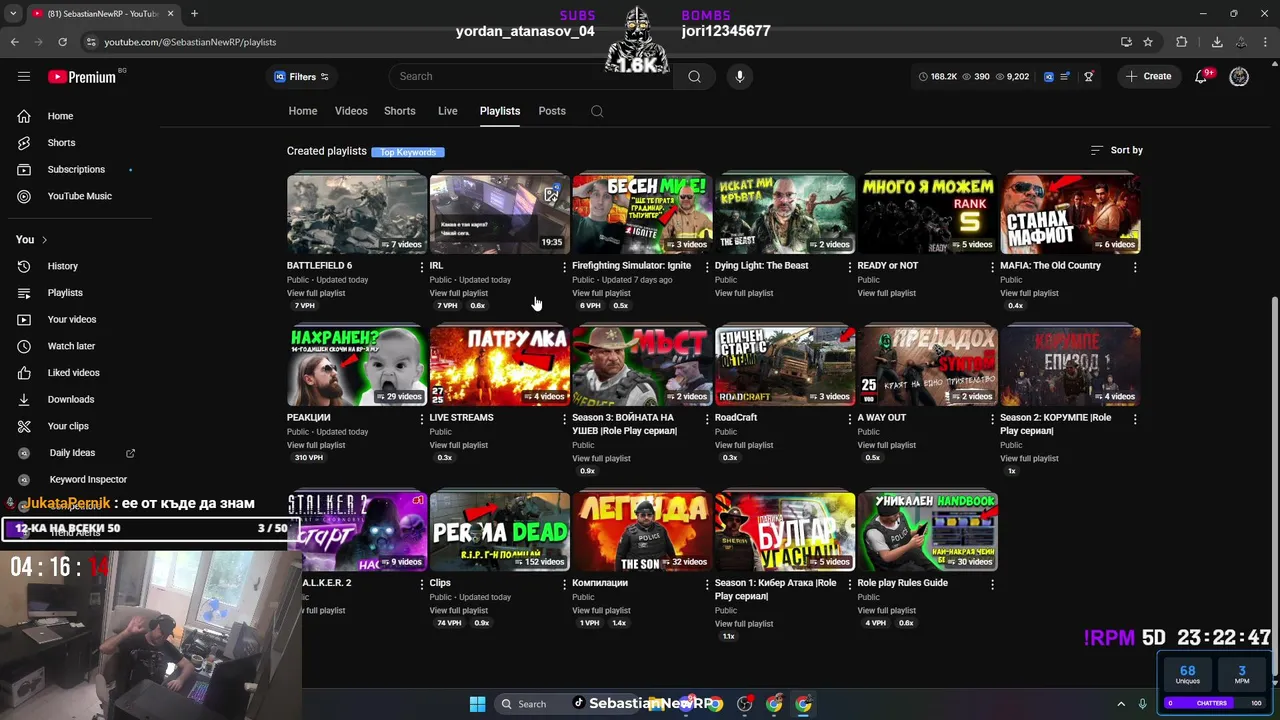Open options menu for Firefighting Simulator: Ignite

pyautogui.click(x=707, y=267)
